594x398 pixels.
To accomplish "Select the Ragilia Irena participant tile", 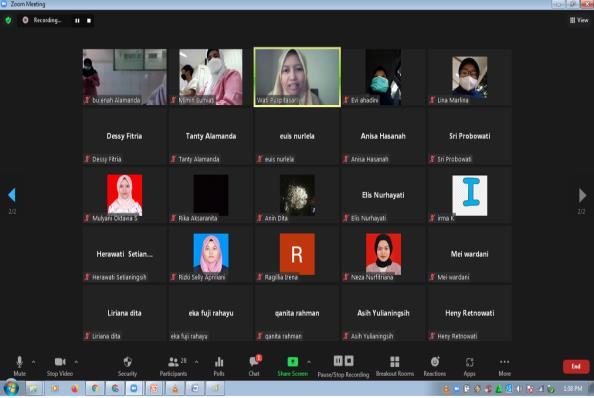I will 297,254.
